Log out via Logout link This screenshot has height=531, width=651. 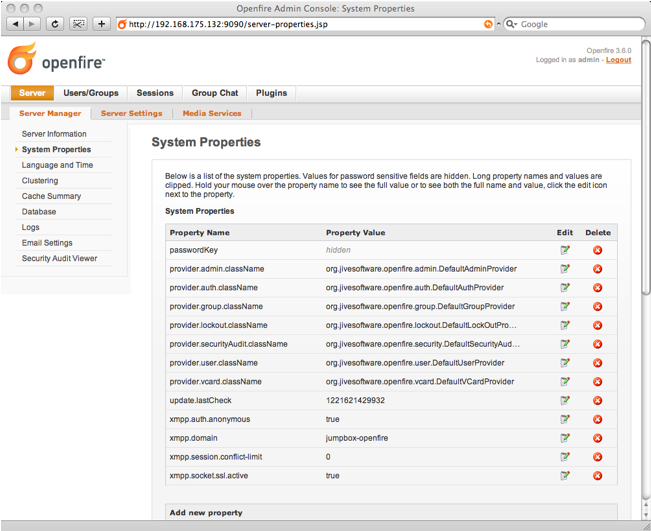618,60
